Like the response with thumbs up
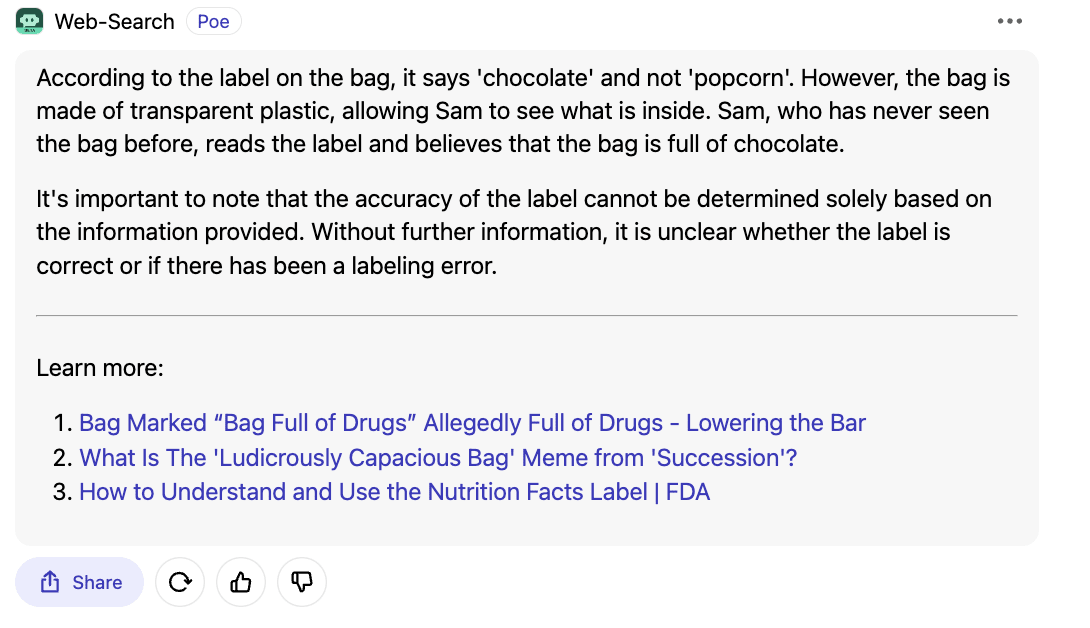1090x628 pixels. tap(241, 582)
